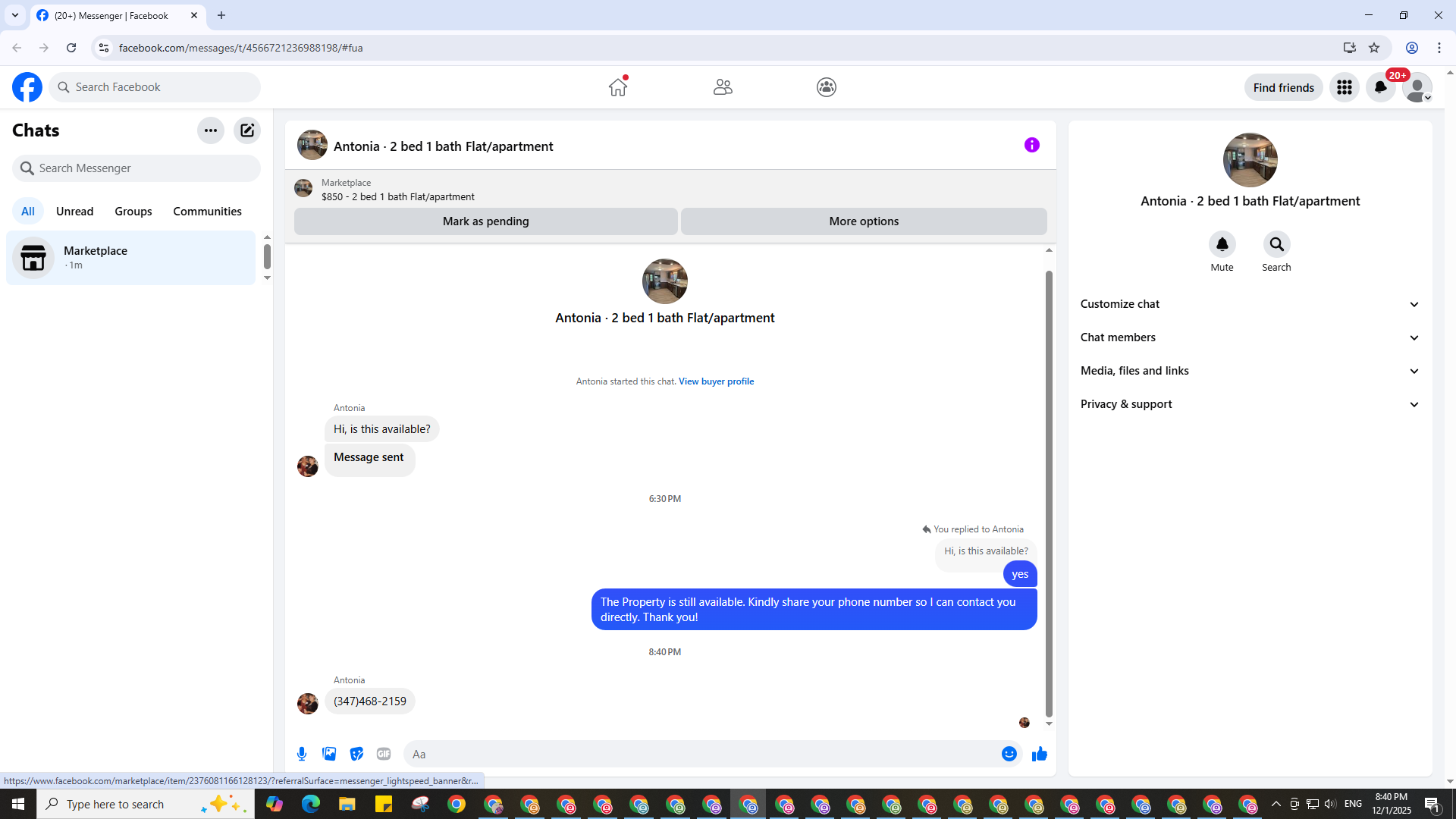
Task: Click the chat list scrollbar thumb
Action: [x=267, y=256]
